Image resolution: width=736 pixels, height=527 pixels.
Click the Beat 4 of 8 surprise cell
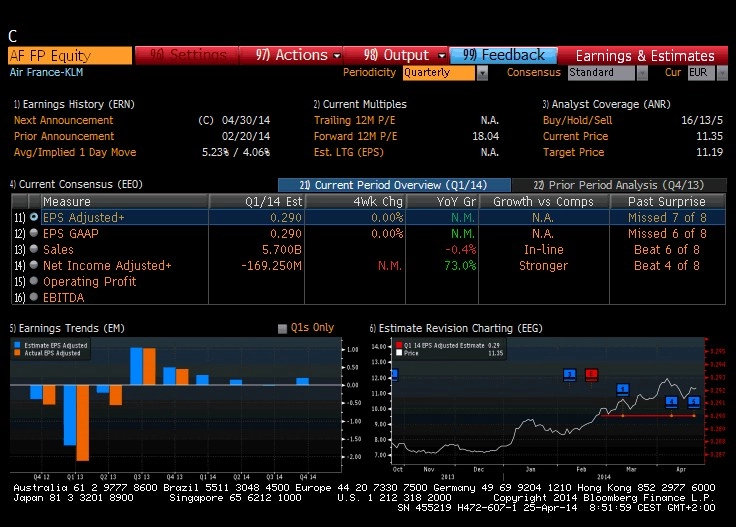(x=667, y=265)
